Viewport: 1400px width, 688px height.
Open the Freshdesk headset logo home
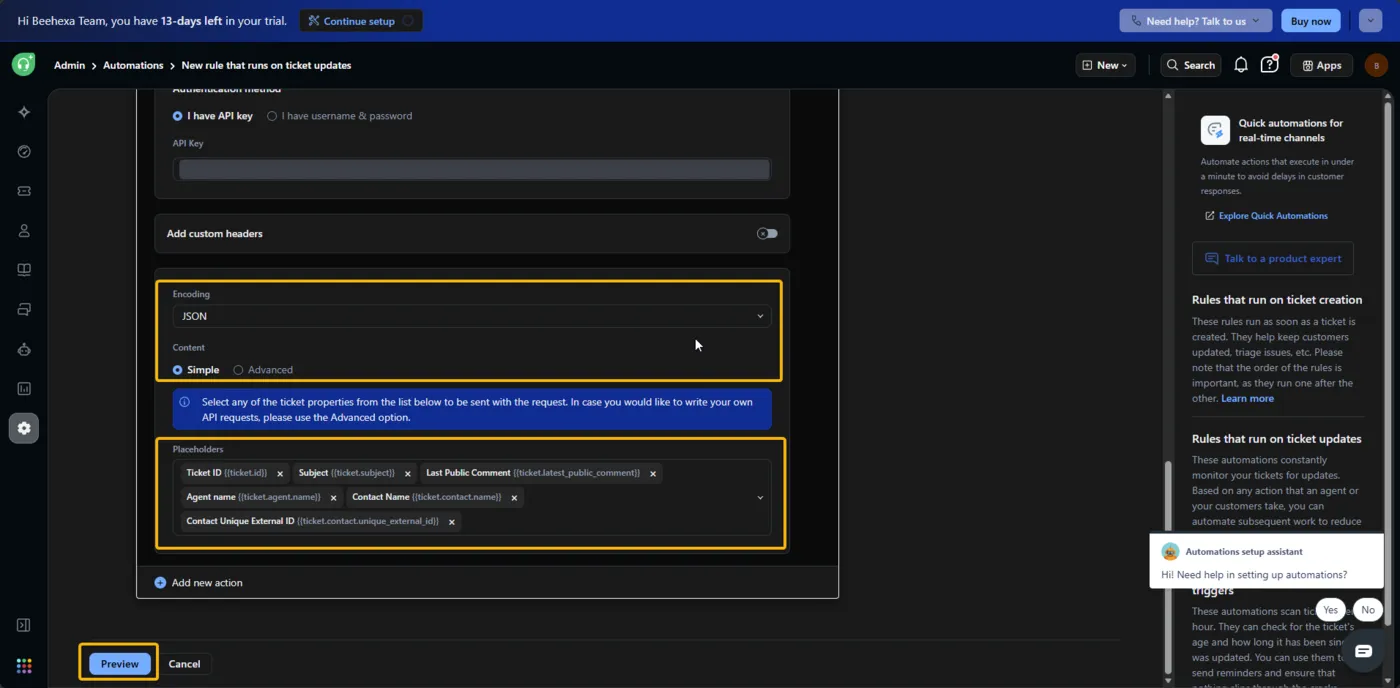[x=23, y=64]
